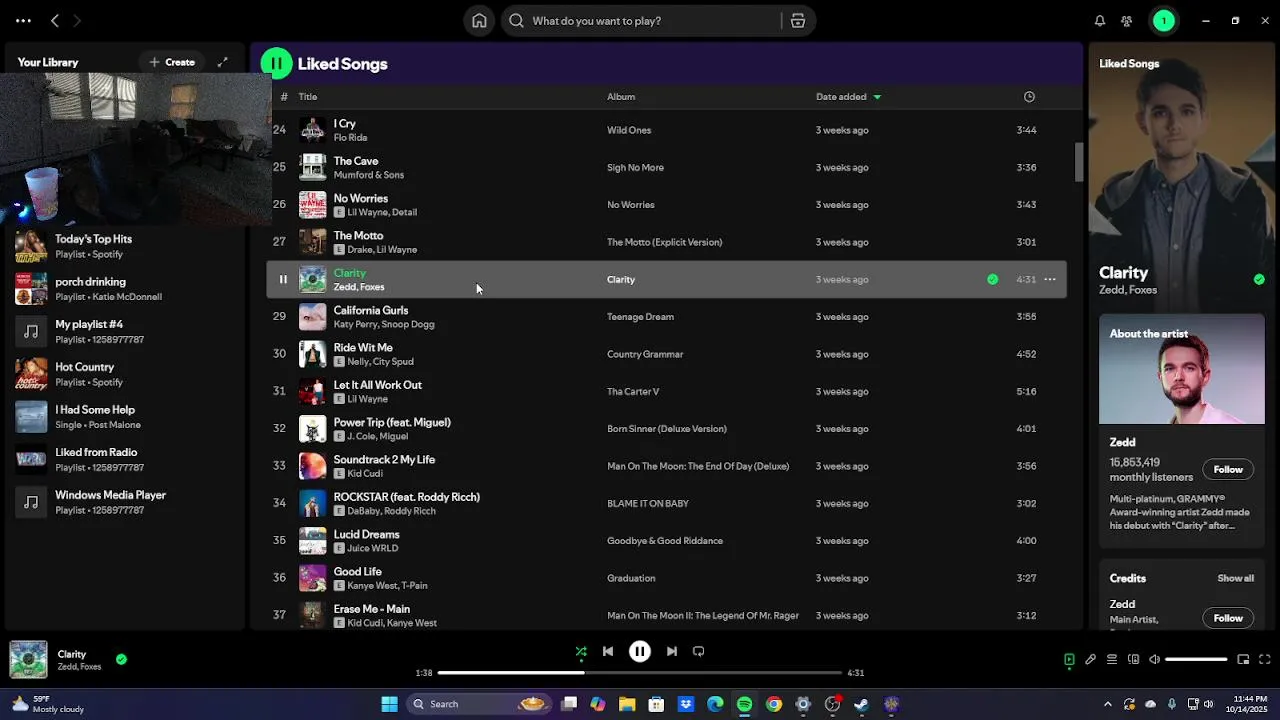The image size is (1280, 720).
Task: Open I Had Some Help single
Action: pyautogui.click(x=122, y=417)
